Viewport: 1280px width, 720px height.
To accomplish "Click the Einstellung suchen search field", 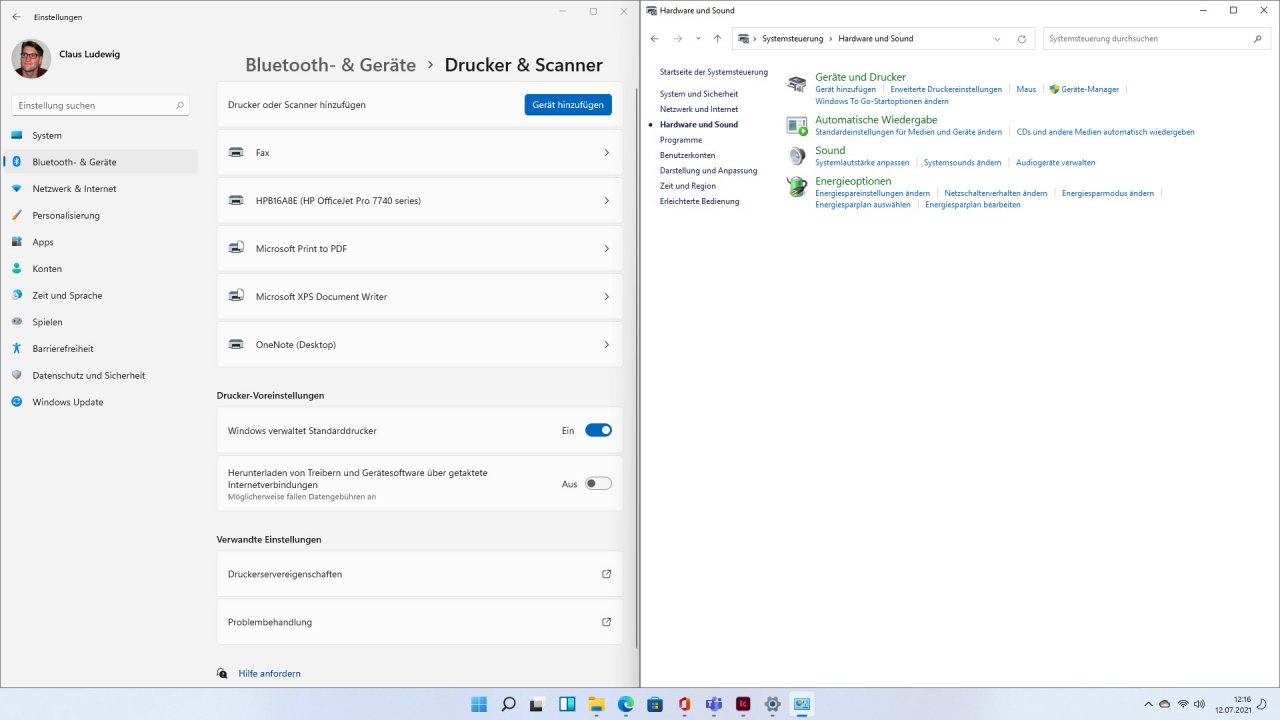I will 100,105.
